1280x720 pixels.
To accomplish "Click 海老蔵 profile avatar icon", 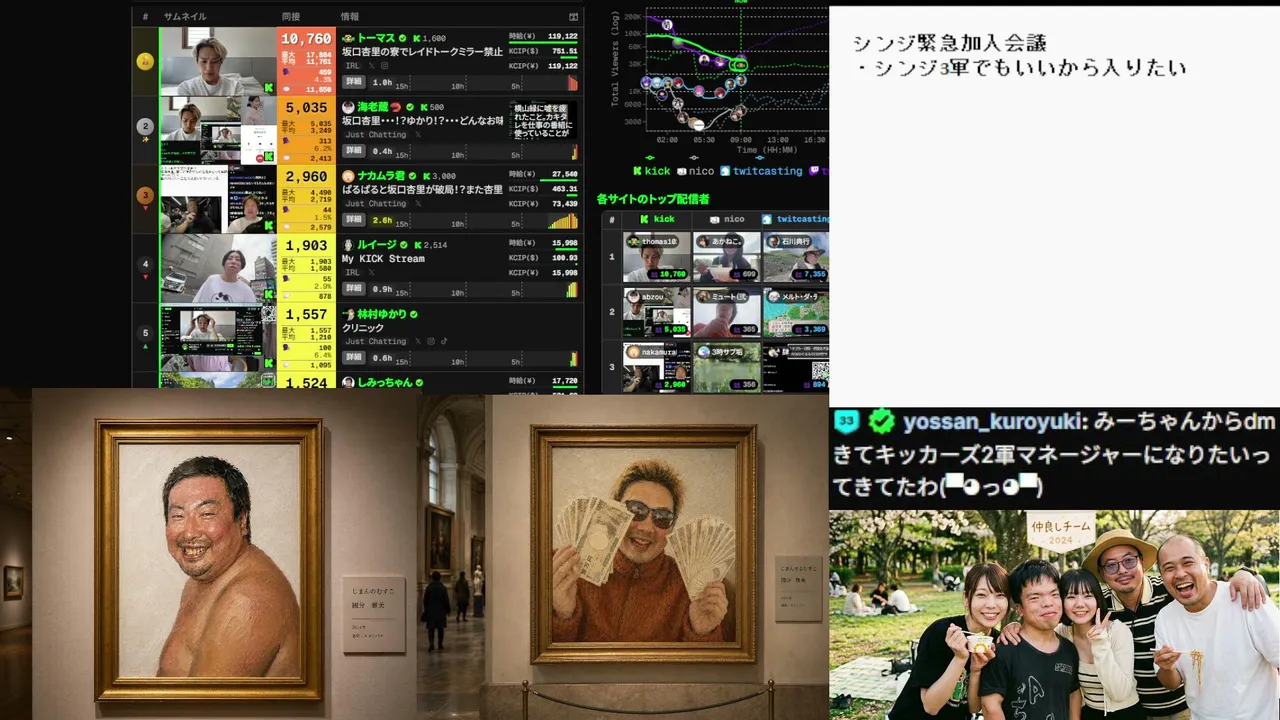I will [348, 107].
